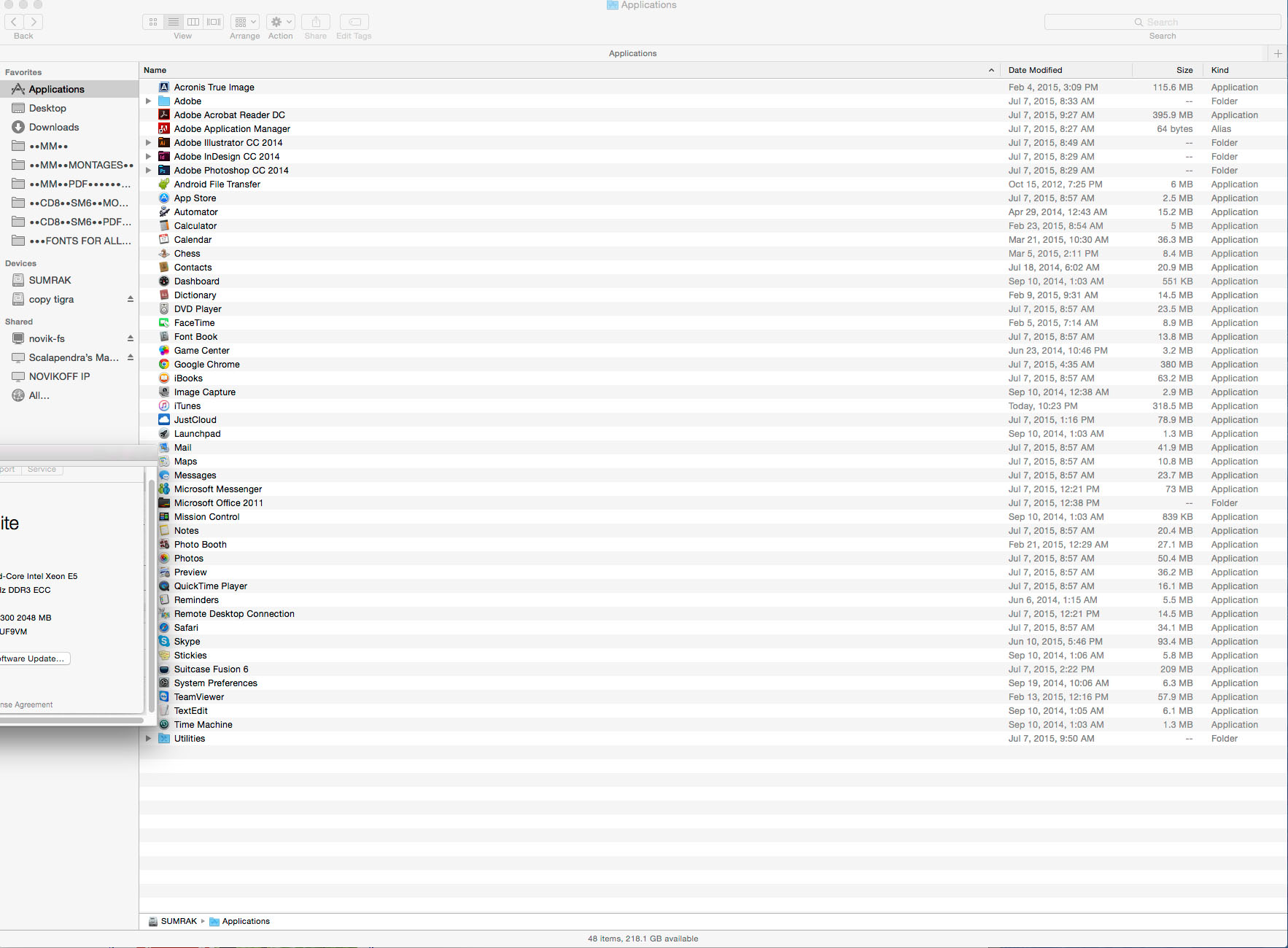Viewport: 1288px width, 948px height.
Task: Click the Game Center icon
Action: pos(164,350)
